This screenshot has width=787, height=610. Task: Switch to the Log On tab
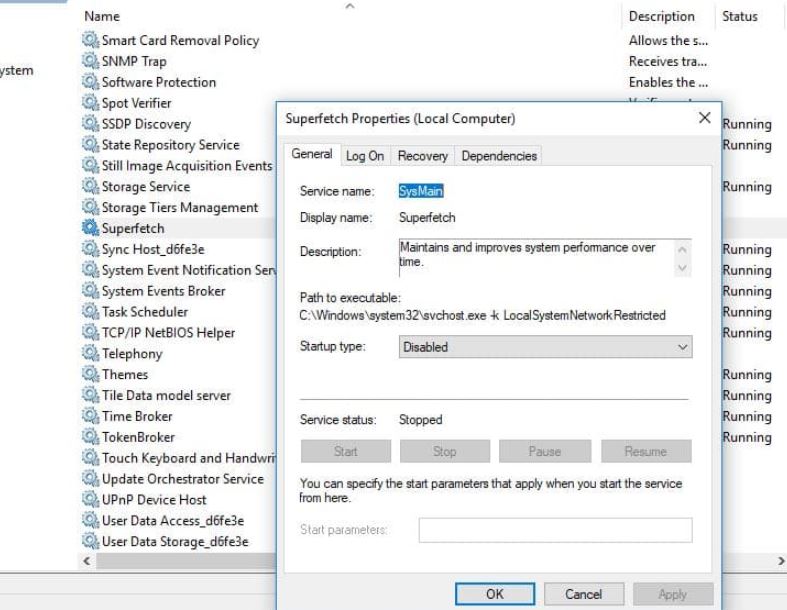coord(365,156)
